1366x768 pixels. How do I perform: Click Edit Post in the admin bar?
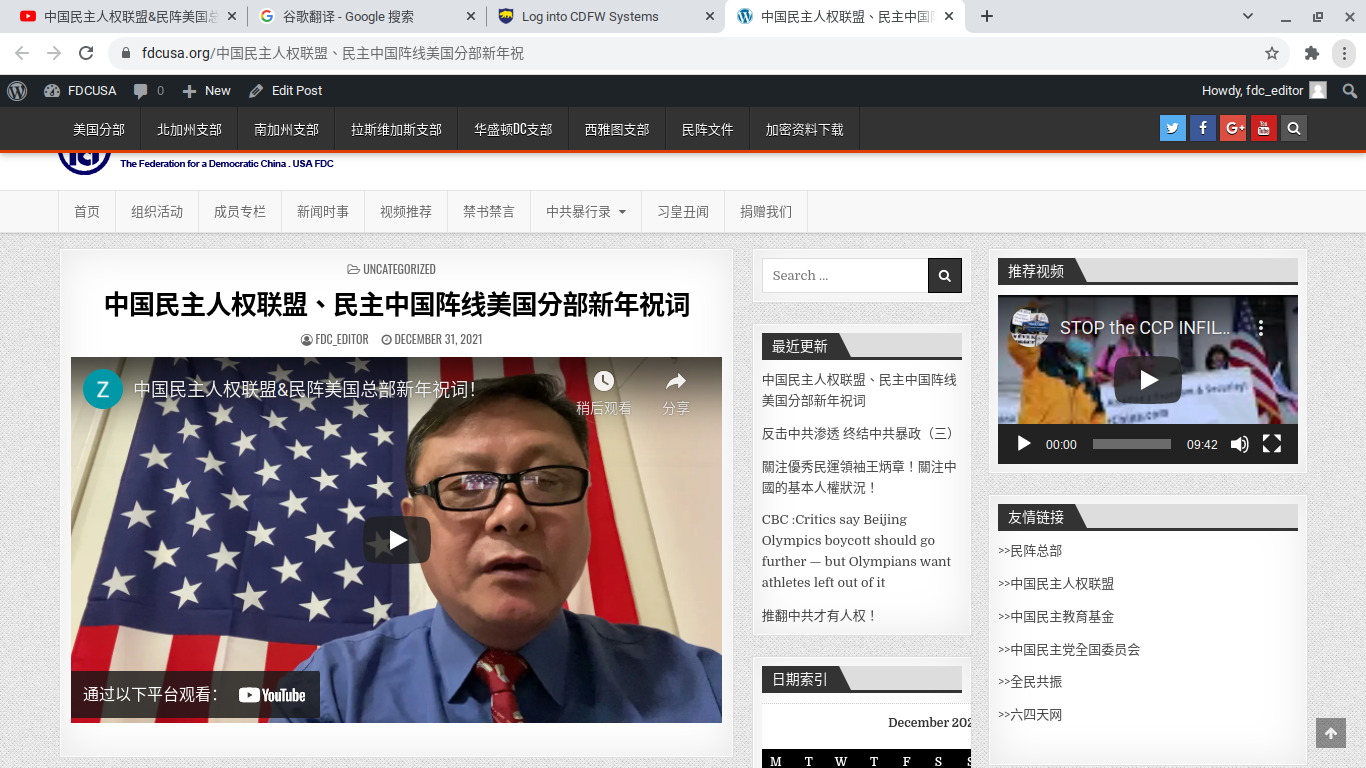[285, 90]
